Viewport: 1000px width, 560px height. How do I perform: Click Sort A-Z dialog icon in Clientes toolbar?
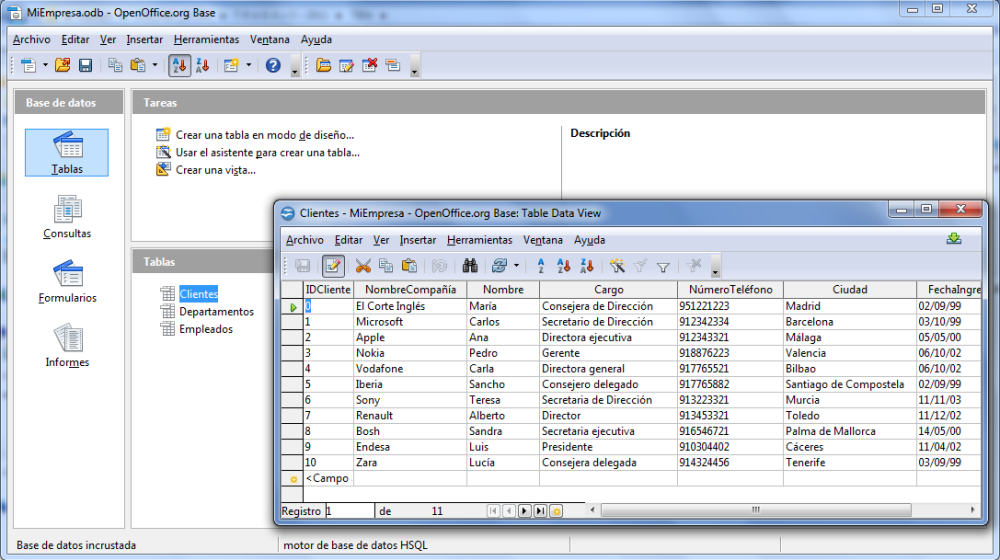pyautogui.click(x=540, y=266)
